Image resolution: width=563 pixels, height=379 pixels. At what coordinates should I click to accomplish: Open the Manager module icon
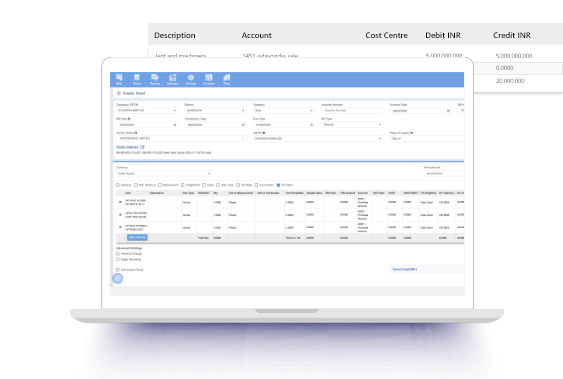tap(173, 79)
